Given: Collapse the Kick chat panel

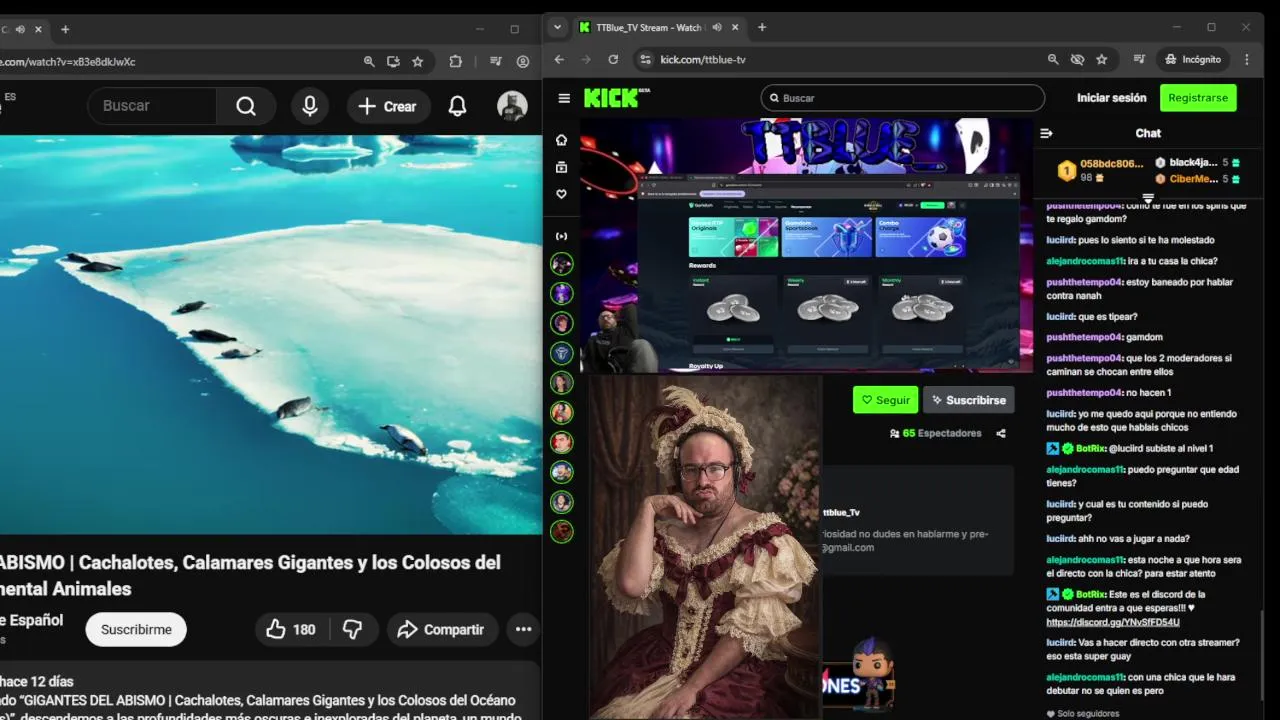Looking at the screenshot, I should pyautogui.click(x=1046, y=133).
